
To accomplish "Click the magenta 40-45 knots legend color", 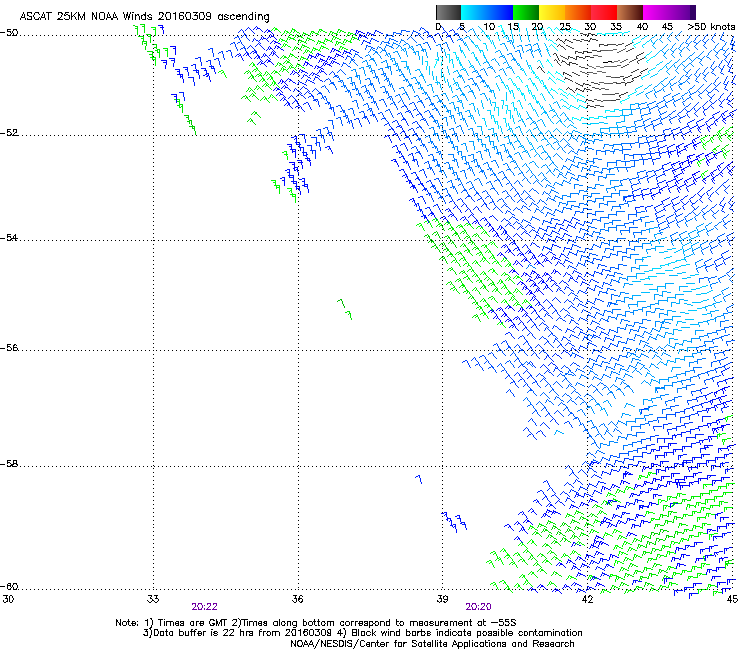I will tap(656, 12).
